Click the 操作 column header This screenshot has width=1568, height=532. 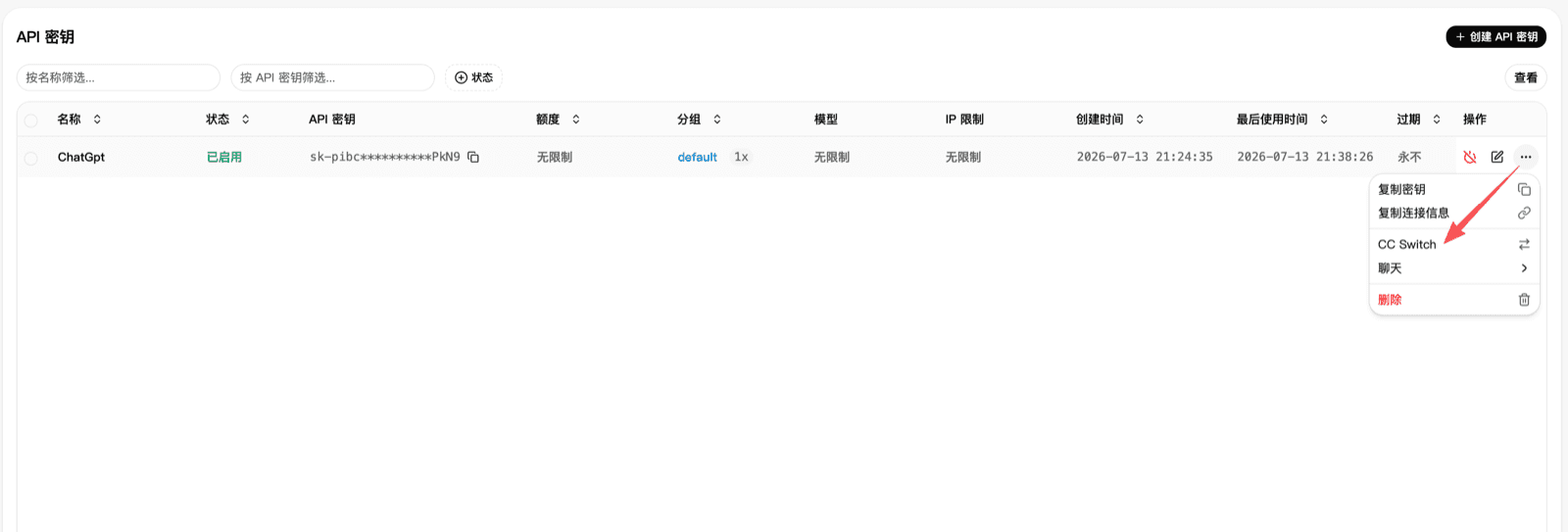point(1474,120)
